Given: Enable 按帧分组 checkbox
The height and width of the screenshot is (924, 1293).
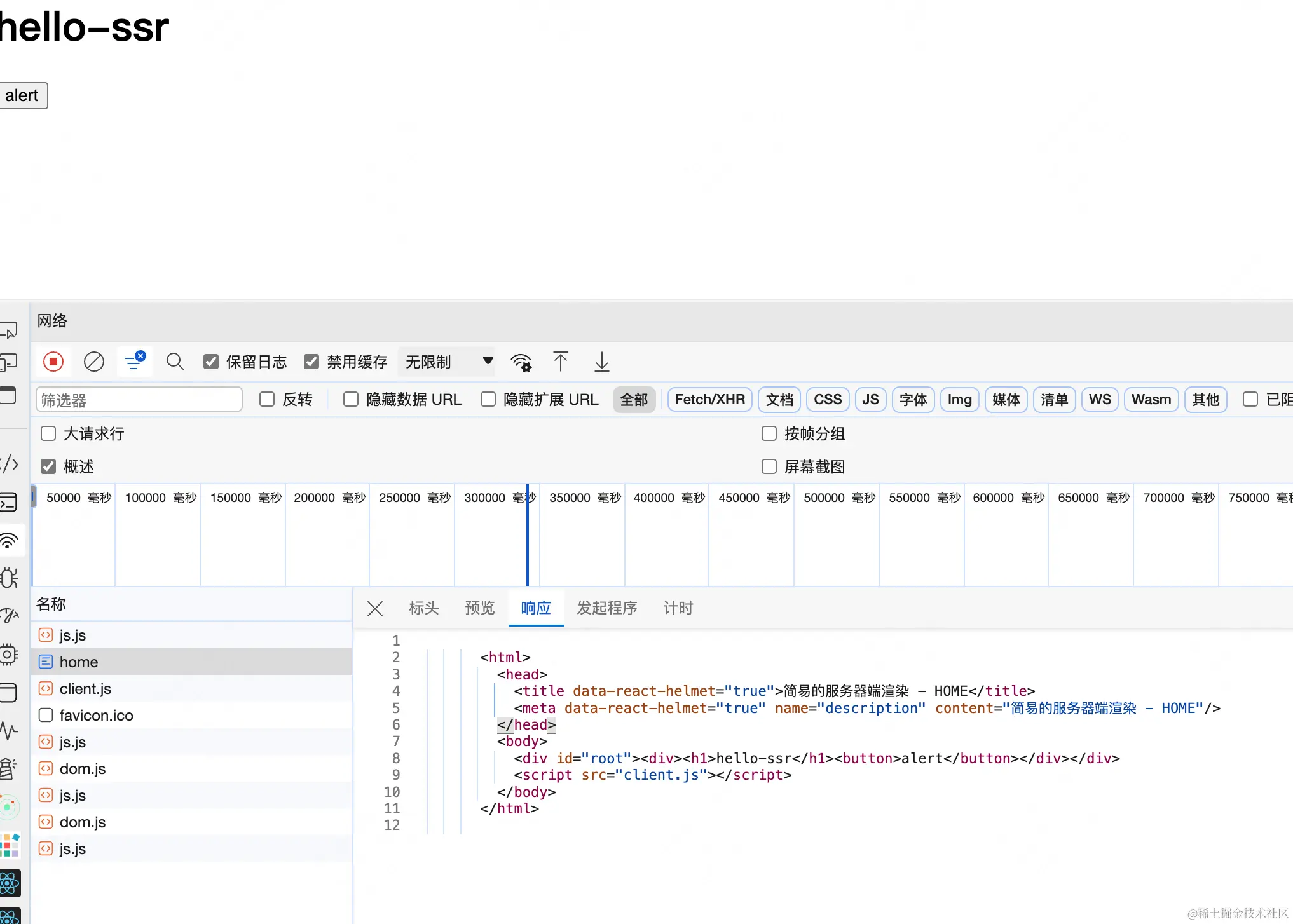Looking at the screenshot, I should (769, 433).
